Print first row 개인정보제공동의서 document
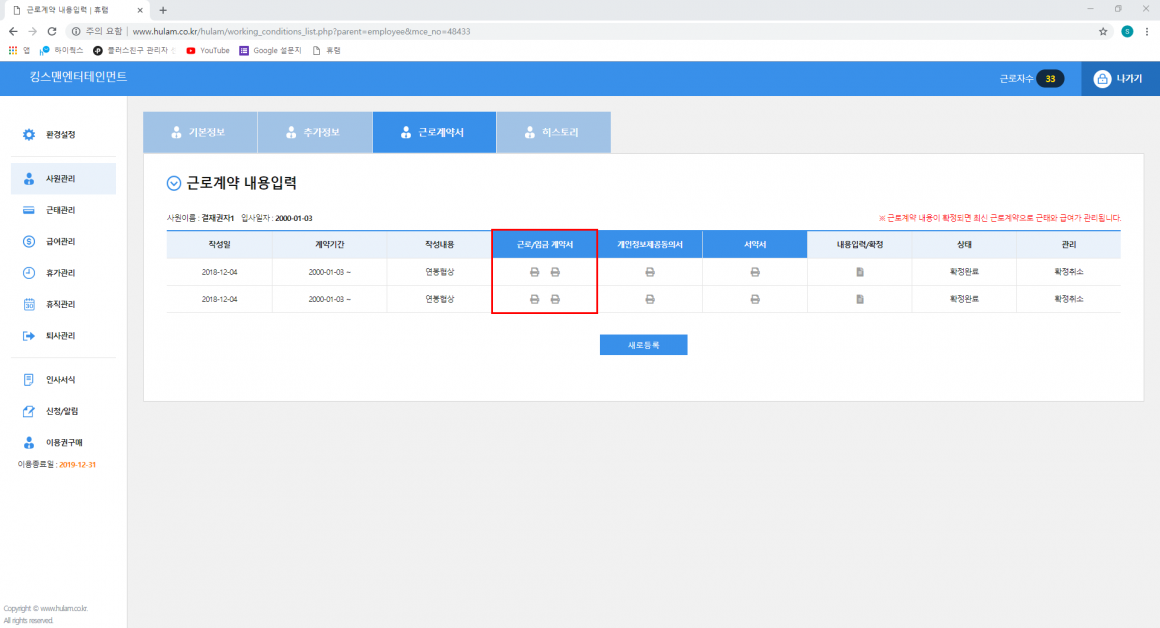The image size is (1160, 628). coord(650,272)
